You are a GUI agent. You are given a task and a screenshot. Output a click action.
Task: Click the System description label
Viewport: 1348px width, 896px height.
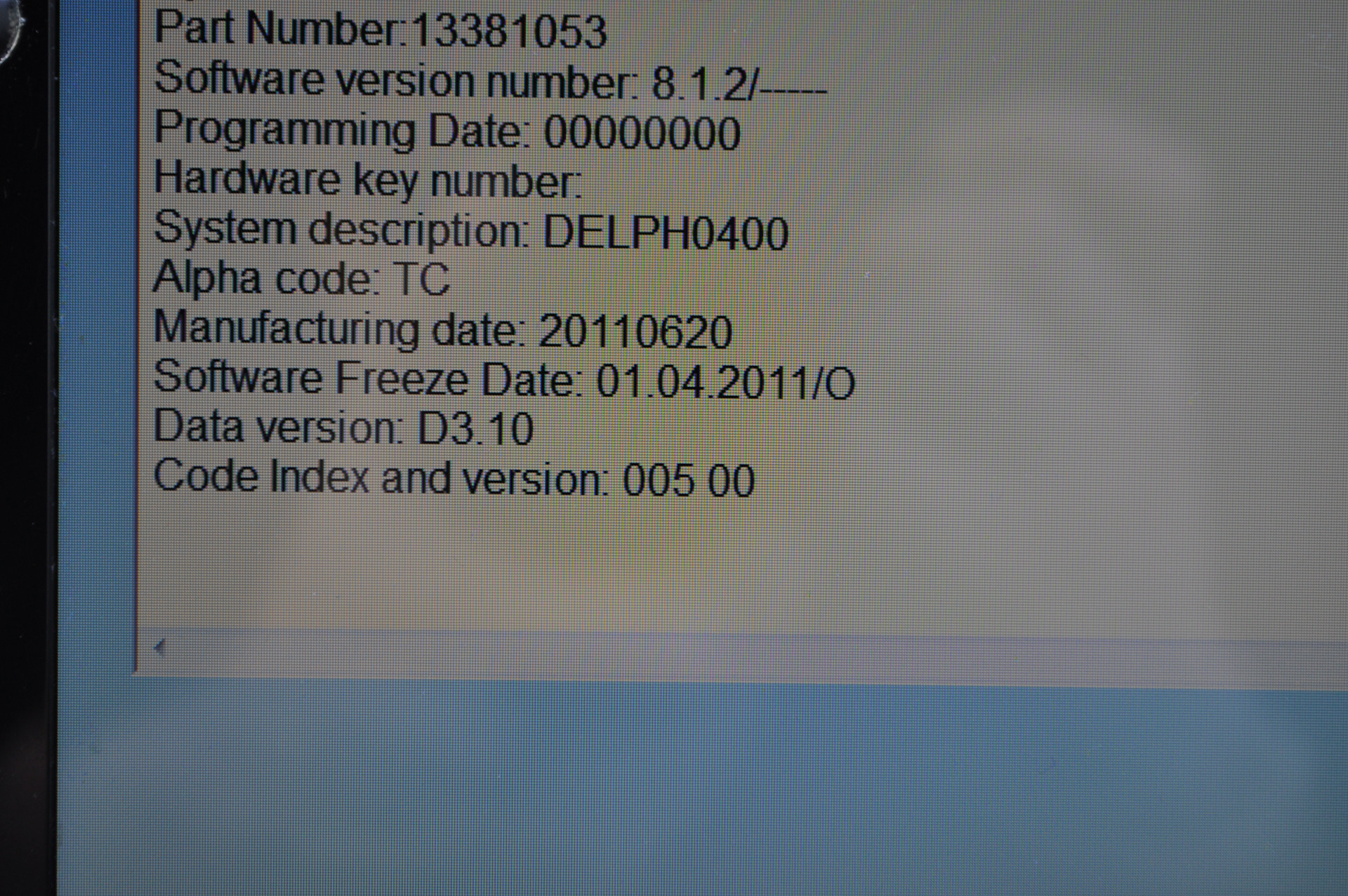342,230
